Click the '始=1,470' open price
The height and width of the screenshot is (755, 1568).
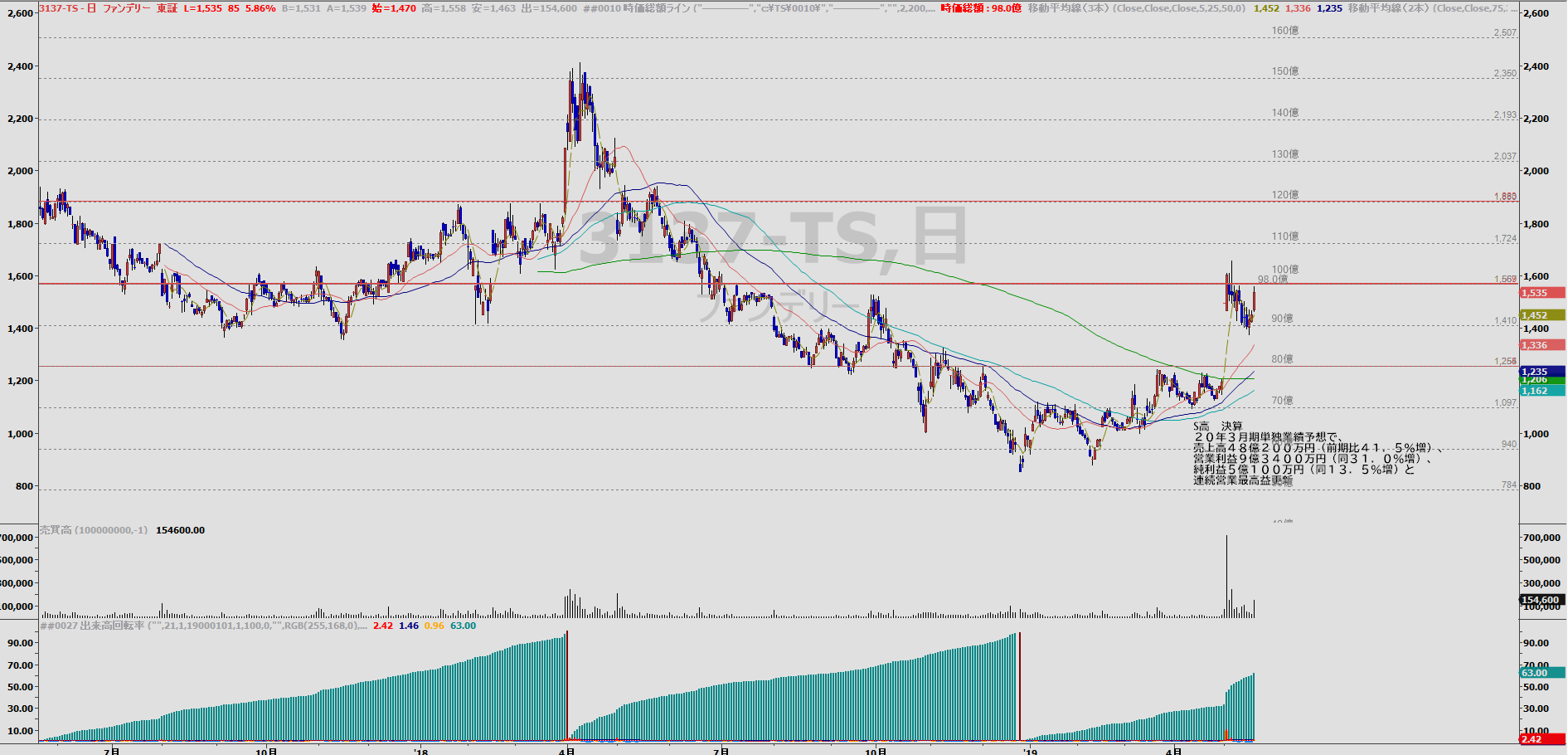[x=394, y=7]
